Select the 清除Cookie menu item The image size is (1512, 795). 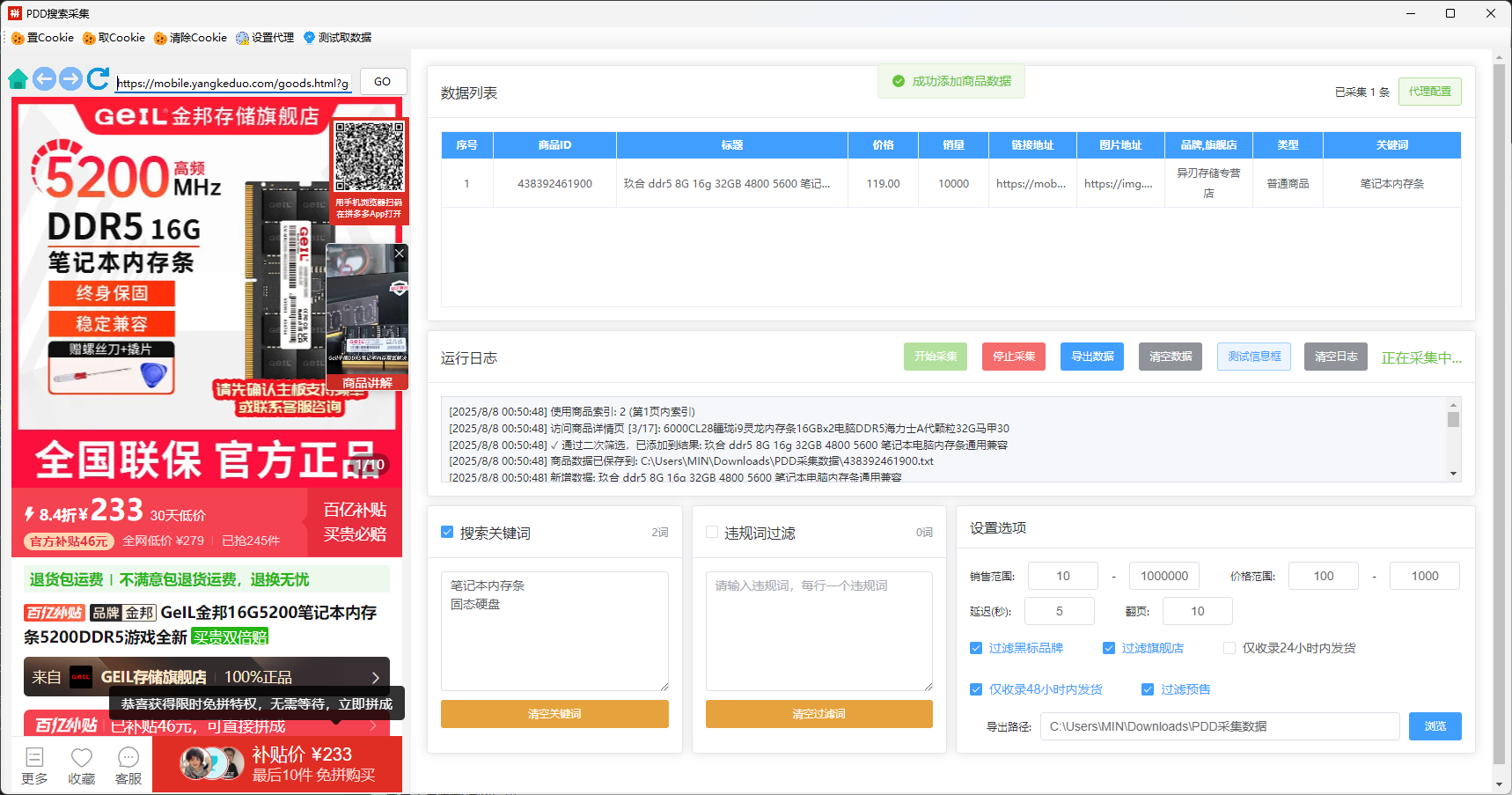pos(190,38)
